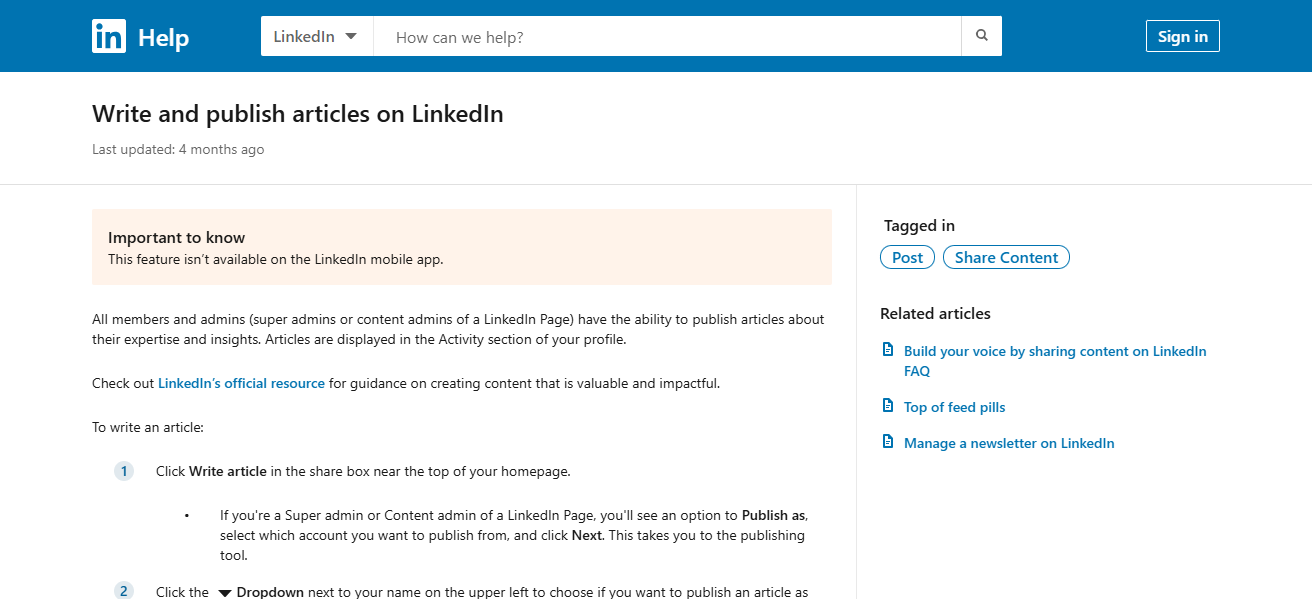Open LinkedIn's official resource link
Viewport: 1312px width, 599px height.
coord(241,383)
